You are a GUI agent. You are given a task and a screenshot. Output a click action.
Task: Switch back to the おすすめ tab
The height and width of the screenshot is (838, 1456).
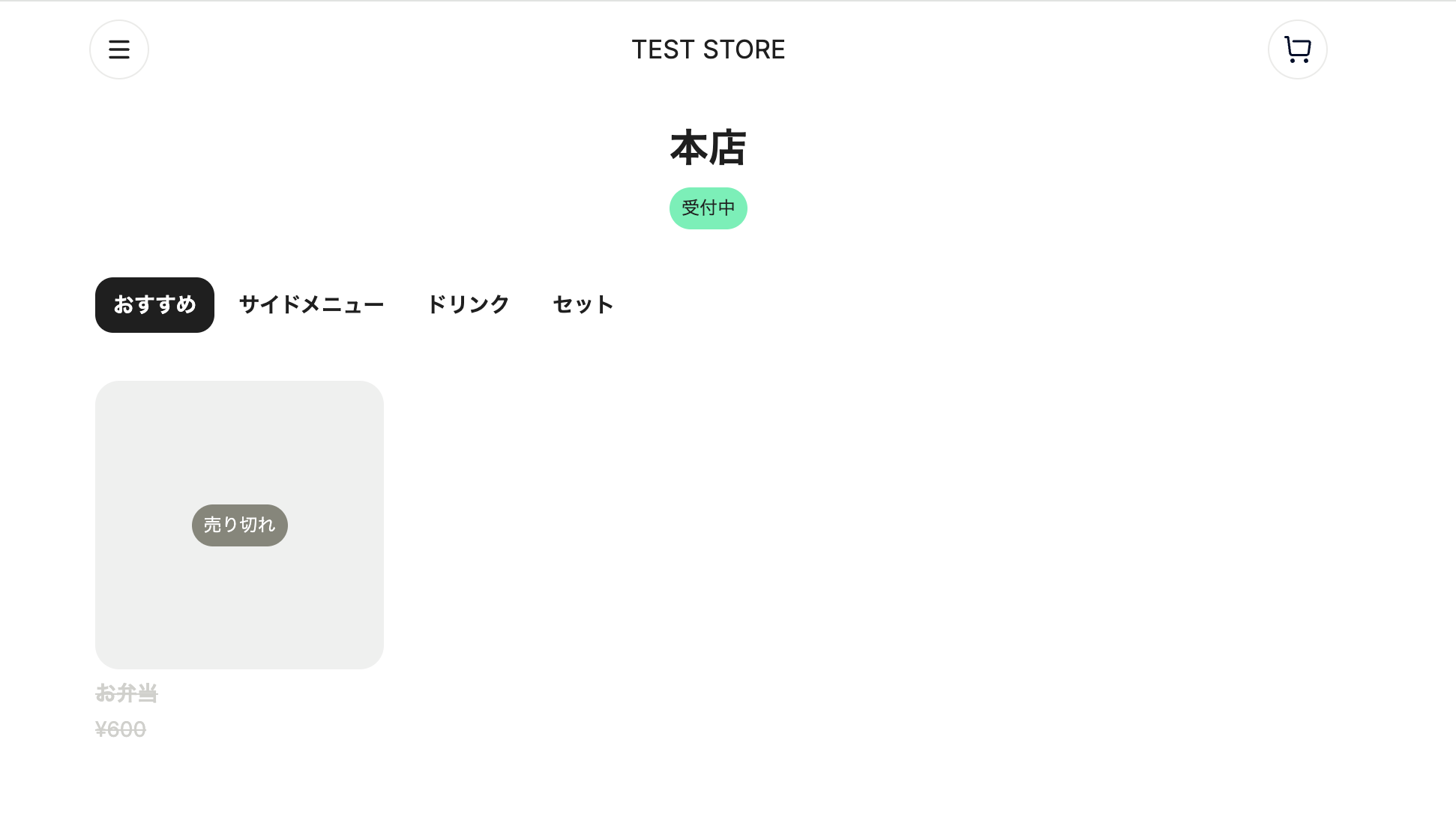pyautogui.click(x=154, y=304)
